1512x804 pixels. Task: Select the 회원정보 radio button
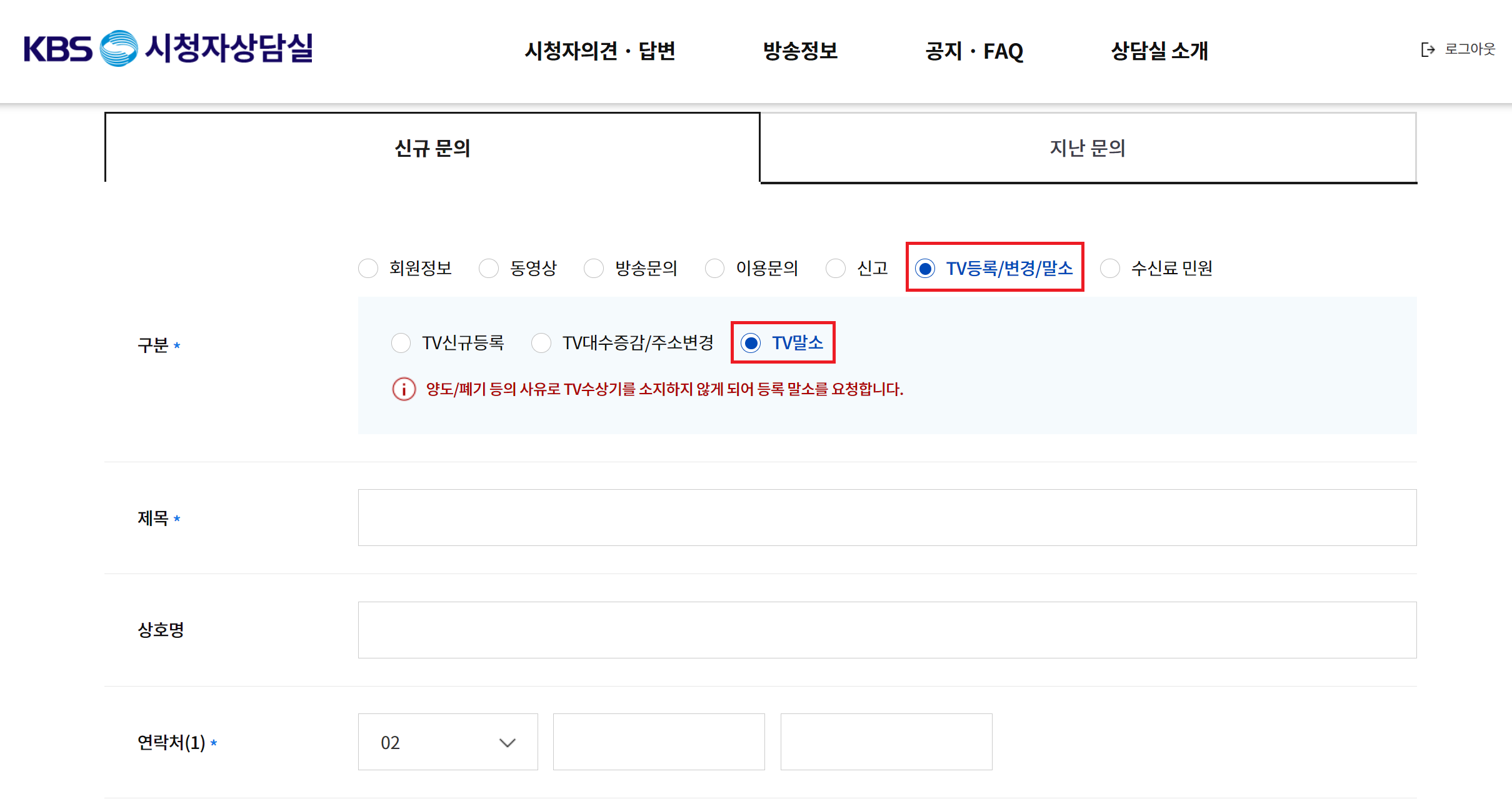368,268
